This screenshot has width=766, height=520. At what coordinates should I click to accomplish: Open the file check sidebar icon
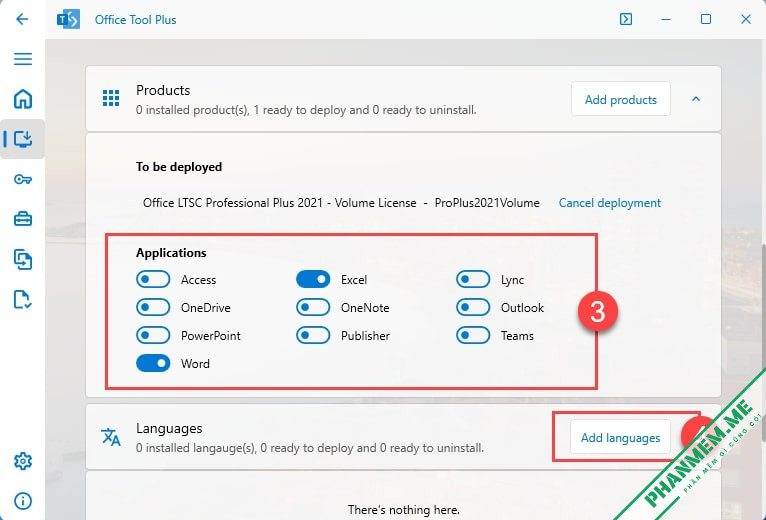click(23, 299)
